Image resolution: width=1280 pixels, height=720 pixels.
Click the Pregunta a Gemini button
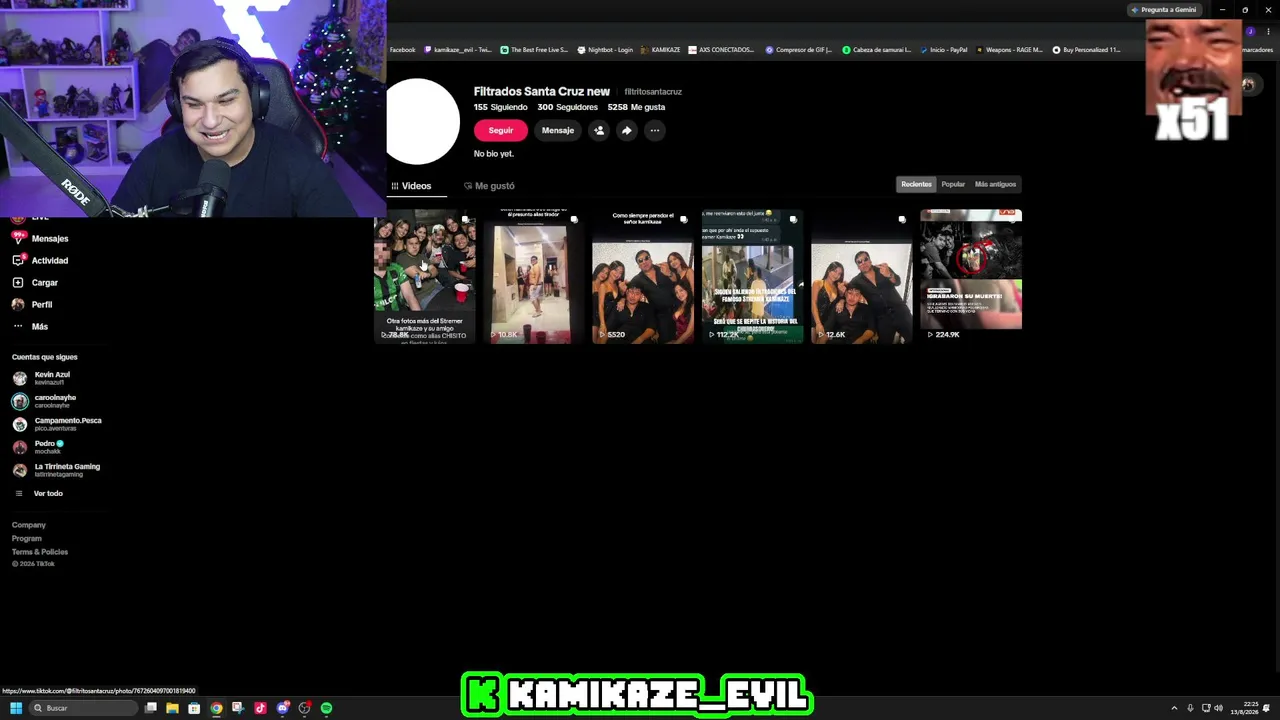point(1163,10)
